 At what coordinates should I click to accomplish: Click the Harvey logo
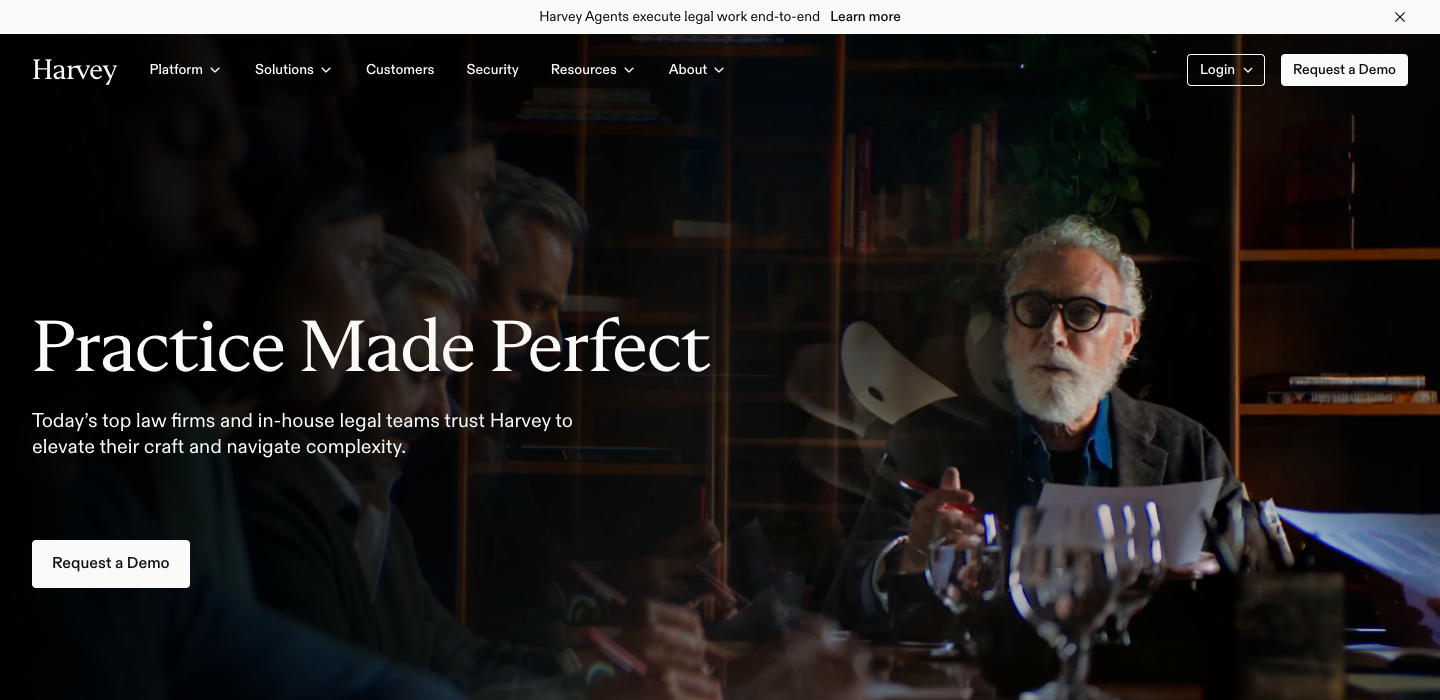75,70
